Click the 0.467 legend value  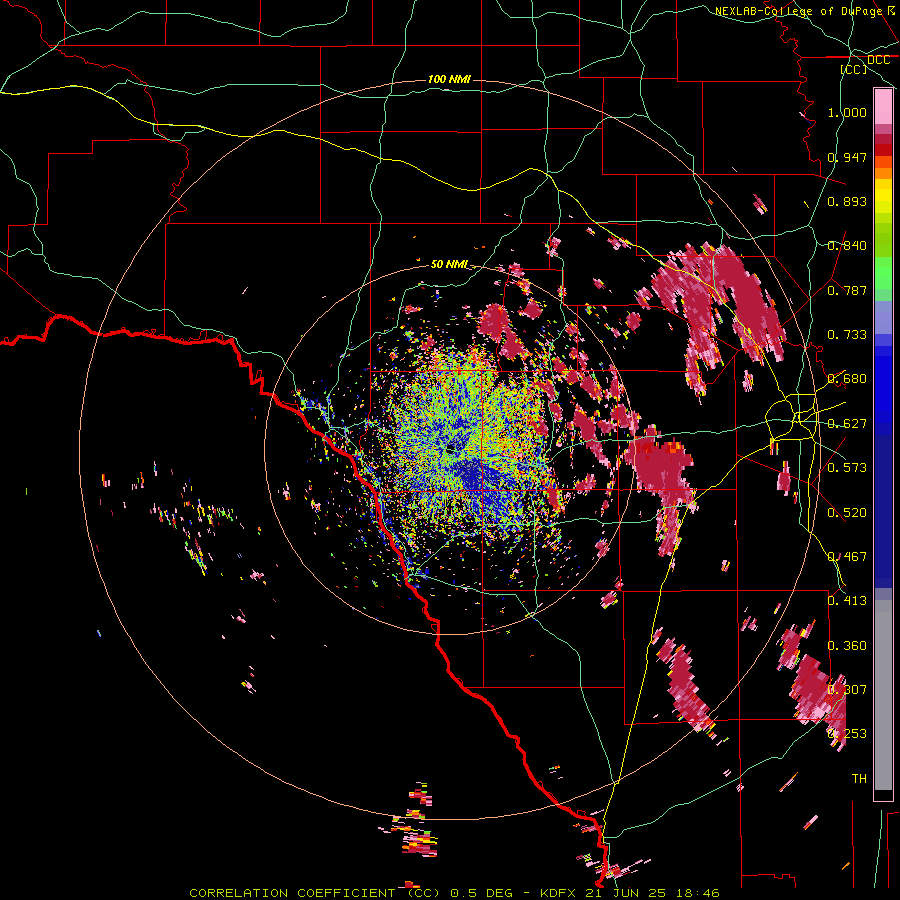pyautogui.click(x=847, y=556)
